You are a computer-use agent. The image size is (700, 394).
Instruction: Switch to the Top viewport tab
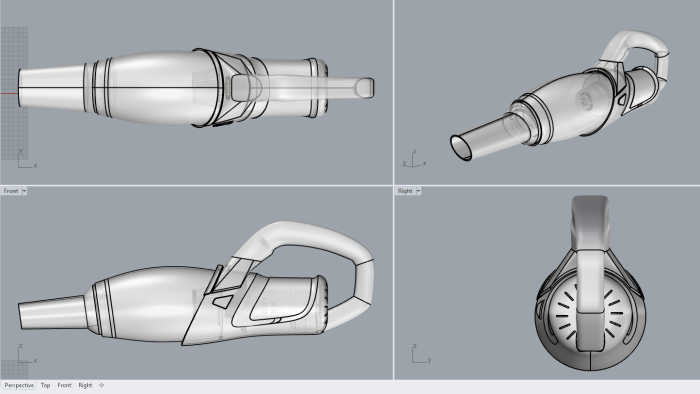(45, 385)
